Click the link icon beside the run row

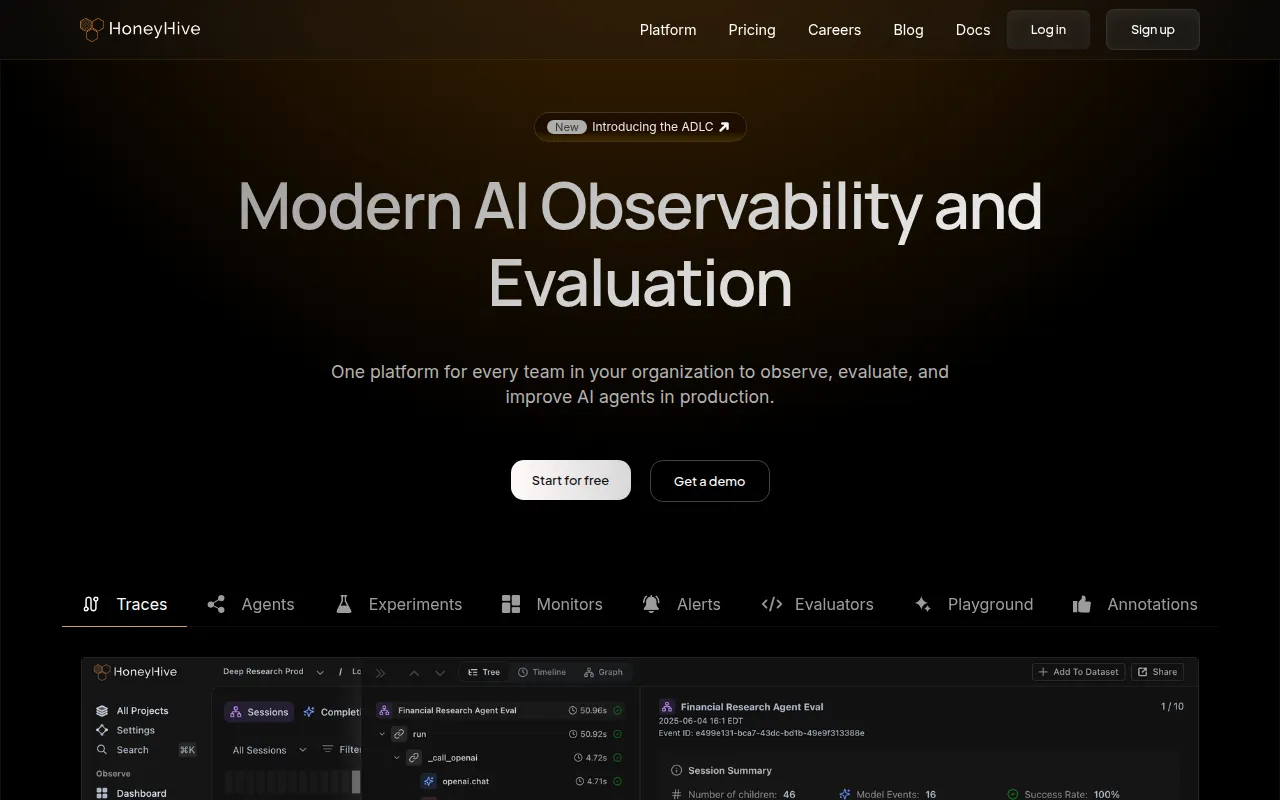pyautogui.click(x=399, y=734)
